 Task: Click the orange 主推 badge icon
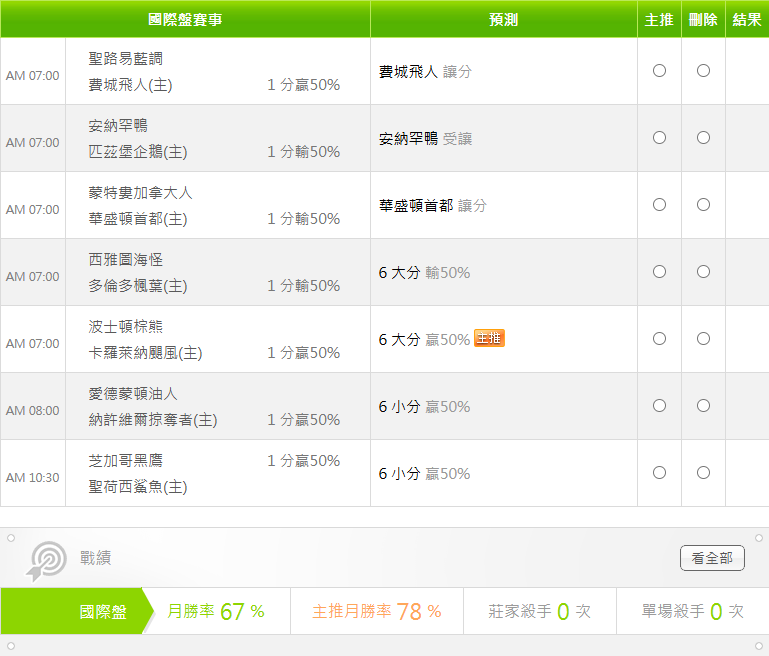[489, 338]
